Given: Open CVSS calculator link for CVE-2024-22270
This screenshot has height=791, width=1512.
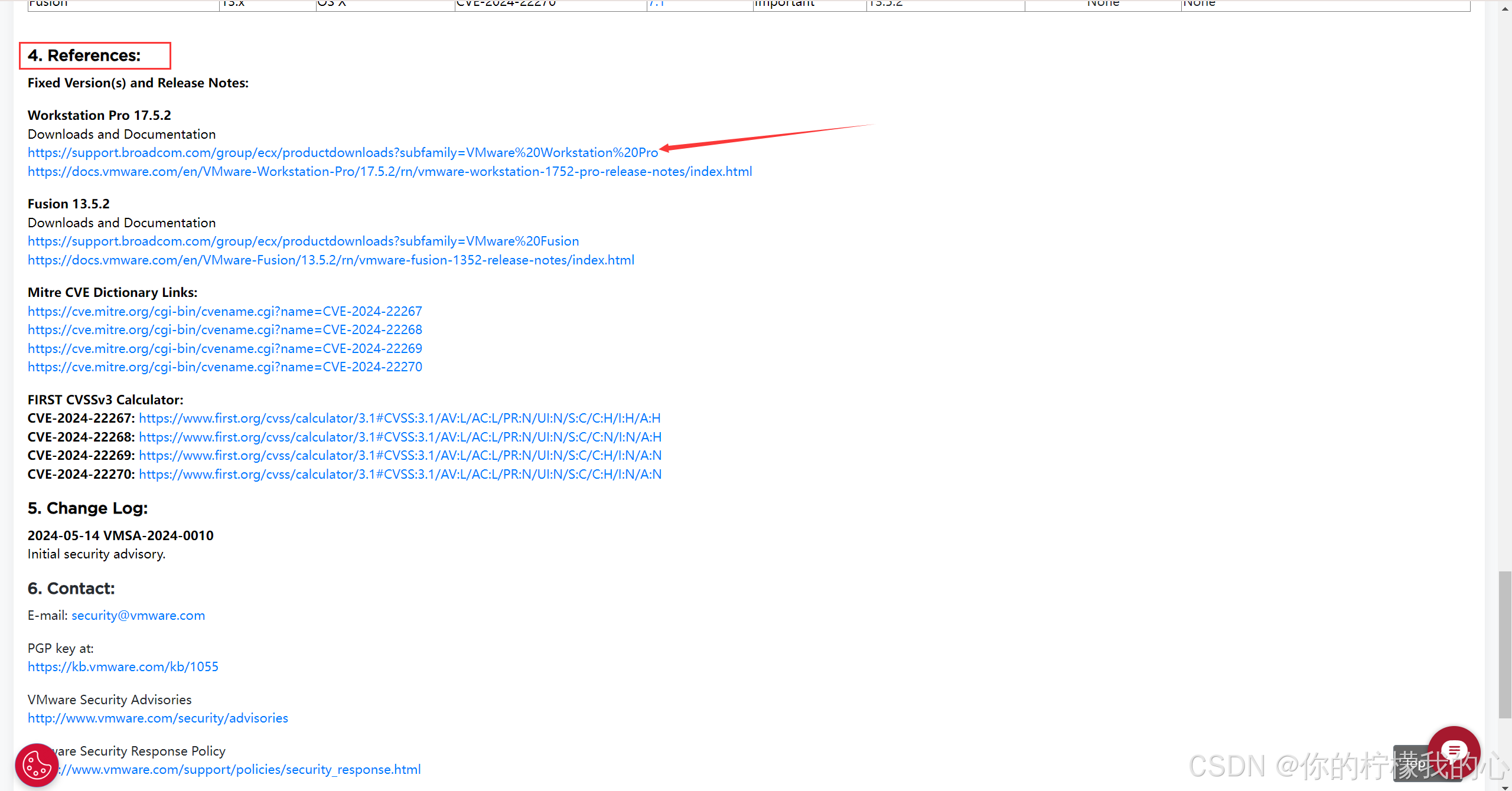Looking at the screenshot, I should [x=400, y=474].
